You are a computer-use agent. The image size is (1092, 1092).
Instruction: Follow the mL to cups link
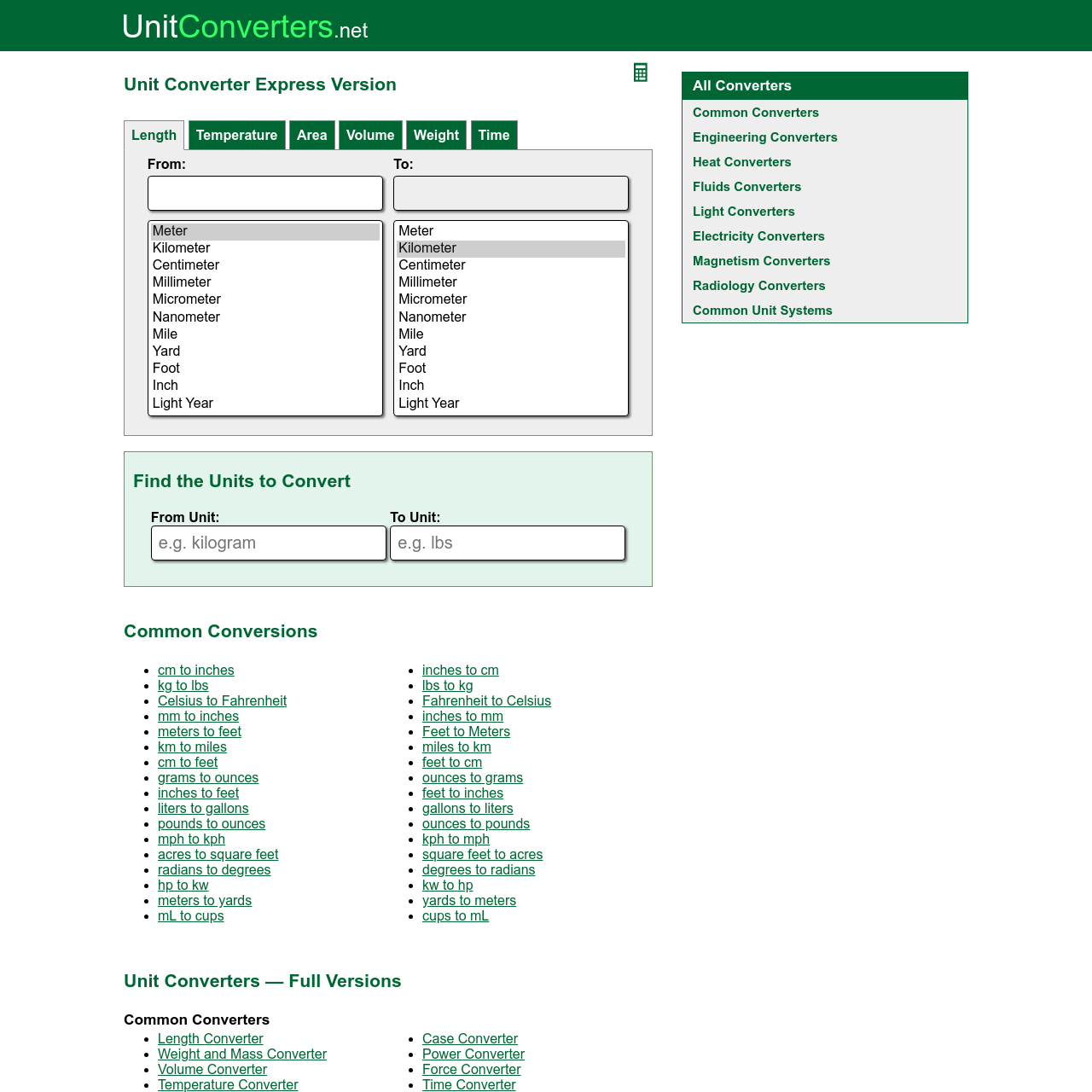[x=190, y=916]
